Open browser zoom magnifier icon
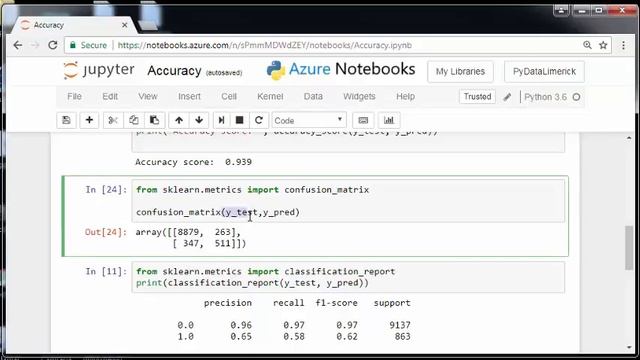 (587, 45)
